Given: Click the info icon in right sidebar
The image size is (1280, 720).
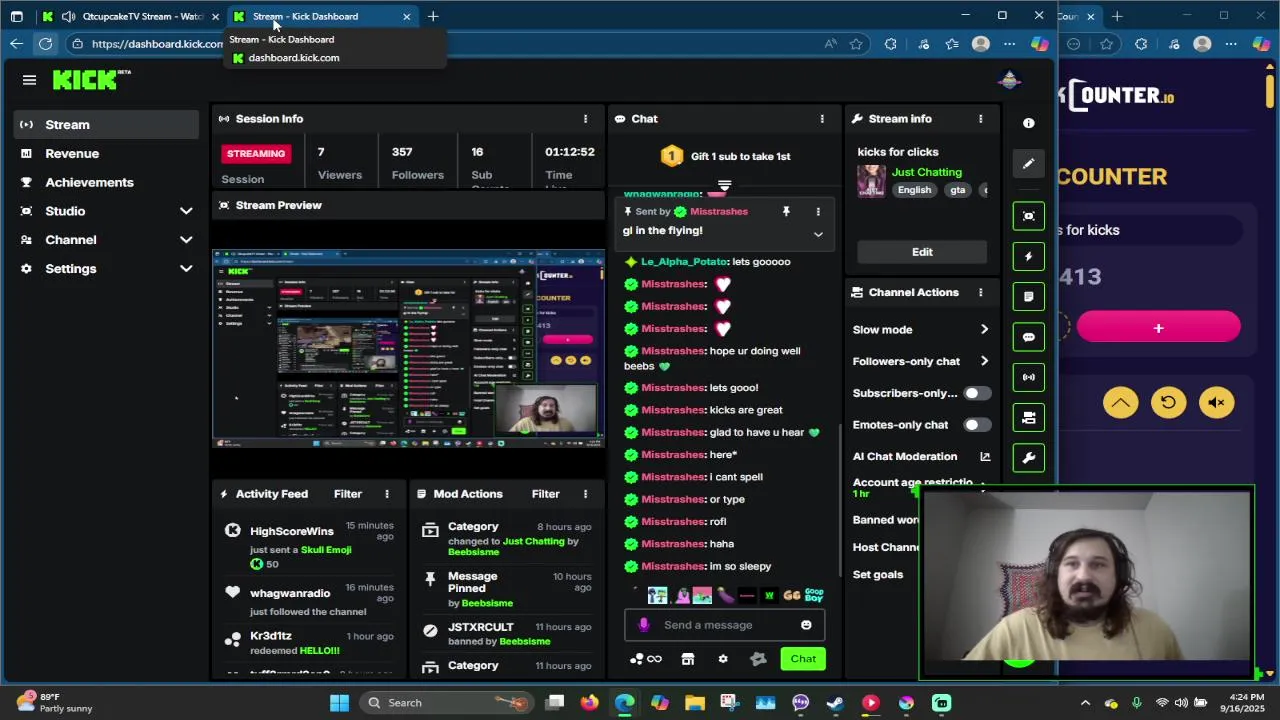Looking at the screenshot, I should (1028, 123).
